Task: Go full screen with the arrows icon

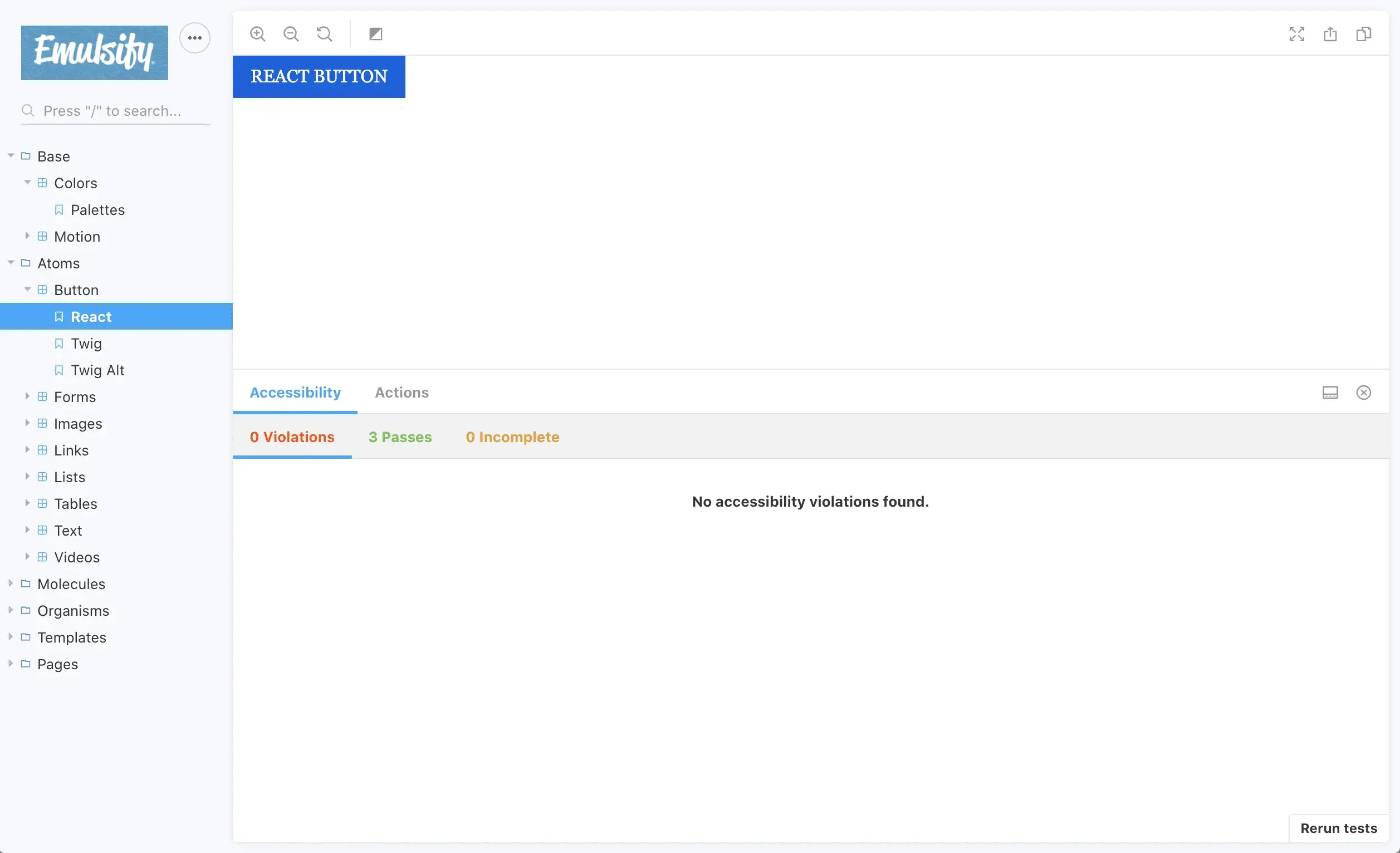Action: 1296,34
